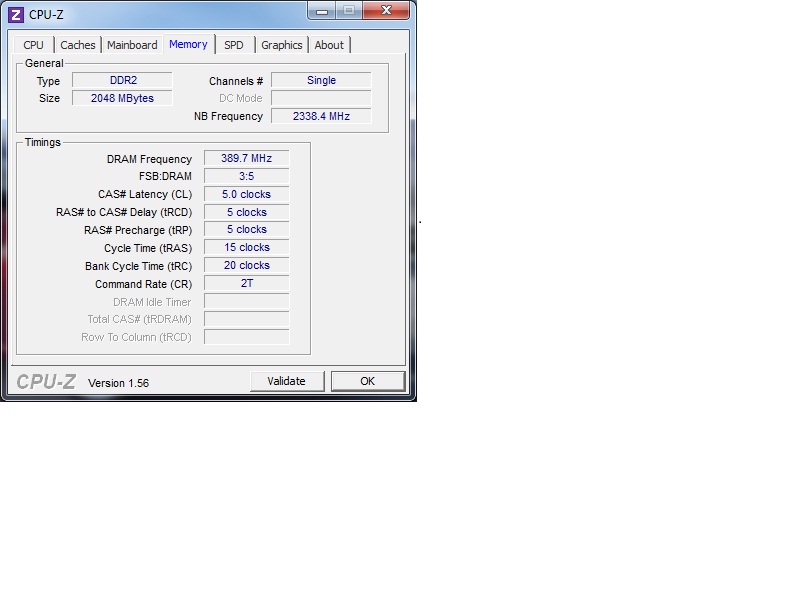Click the FSB:DRAM label
This screenshot has height=600, width=800.
[x=165, y=177]
